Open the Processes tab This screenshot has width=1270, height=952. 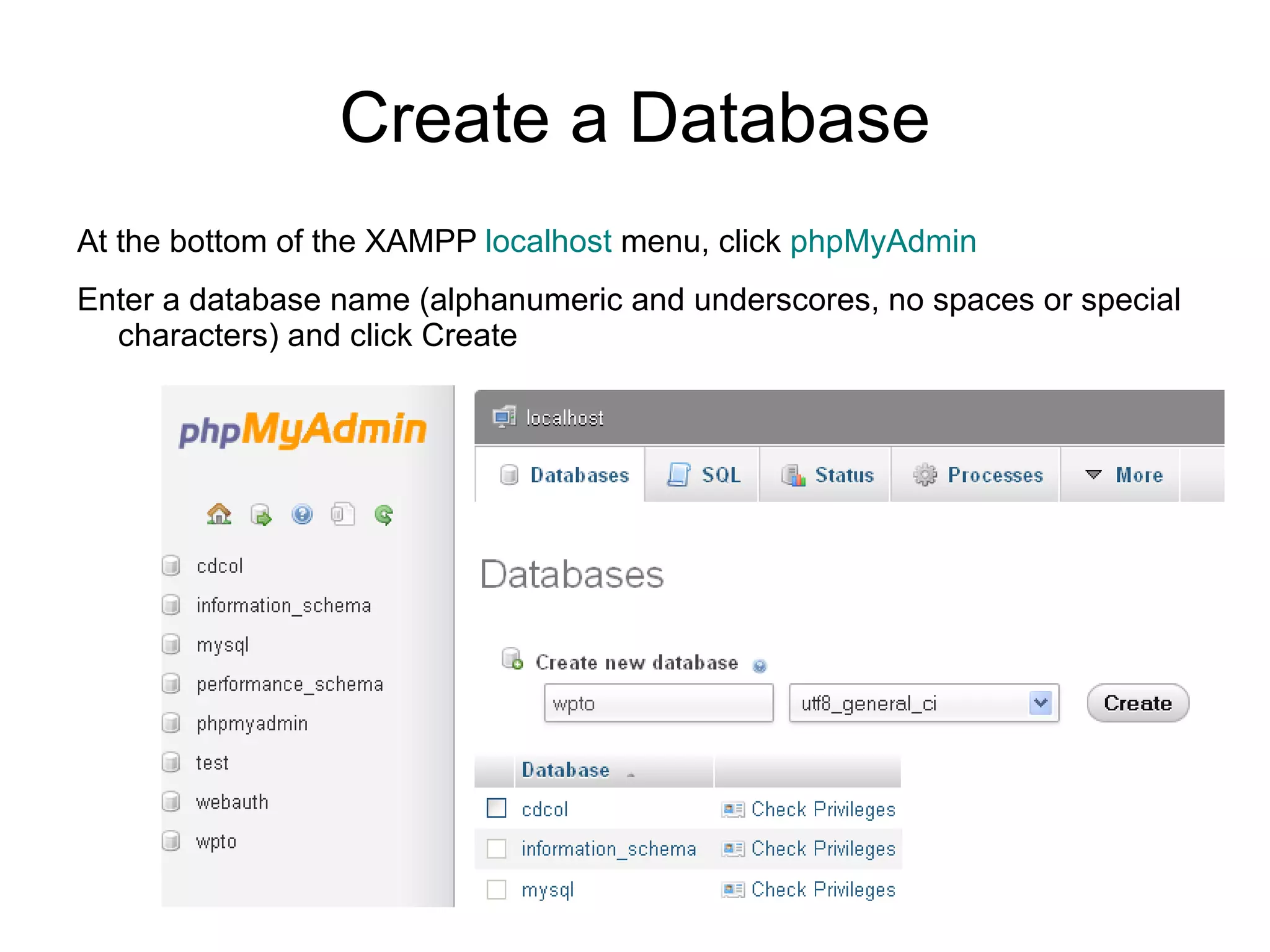pos(976,475)
